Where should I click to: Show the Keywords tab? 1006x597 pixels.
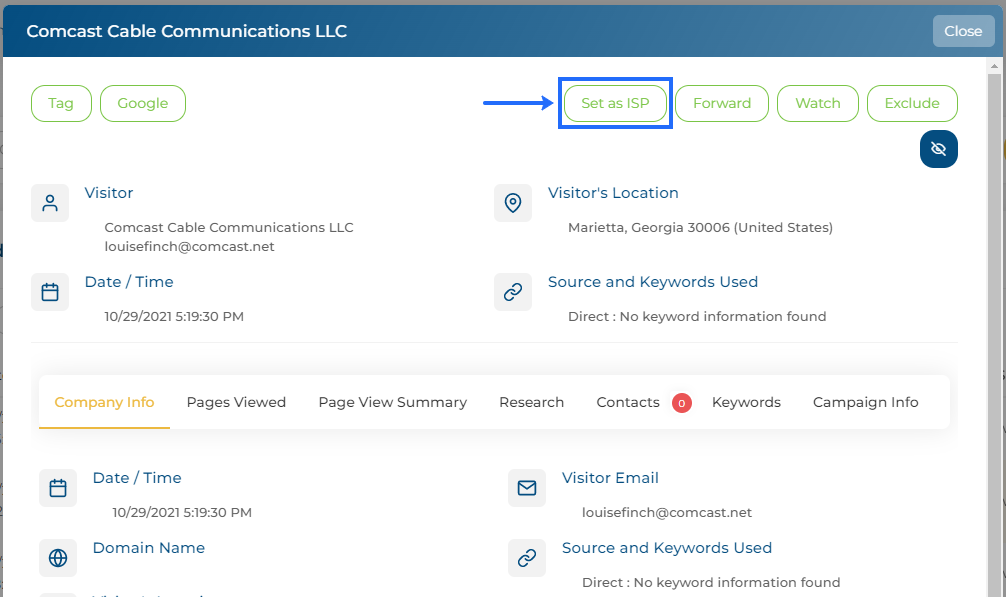point(746,402)
